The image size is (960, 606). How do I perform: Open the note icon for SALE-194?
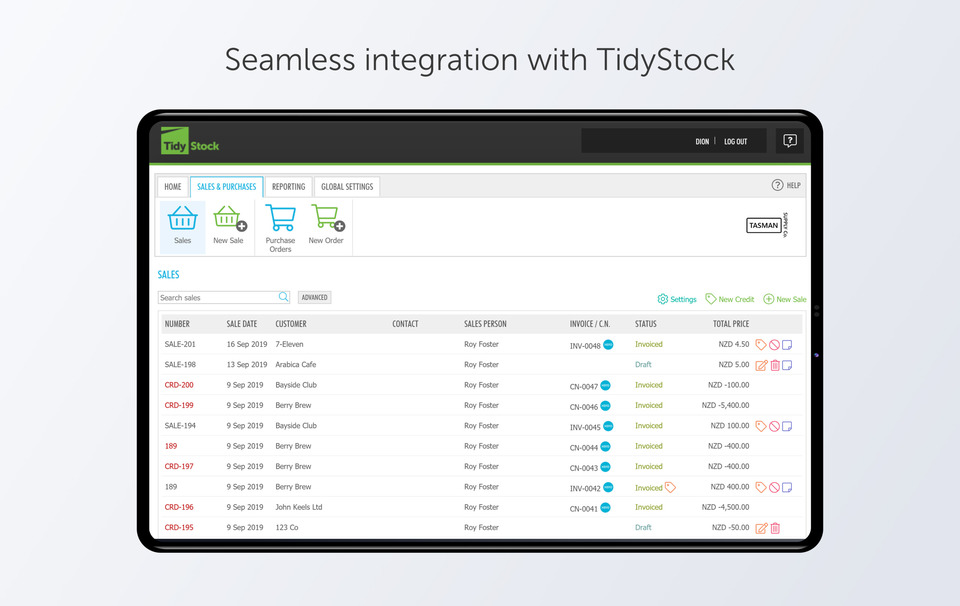click(787, 426)
